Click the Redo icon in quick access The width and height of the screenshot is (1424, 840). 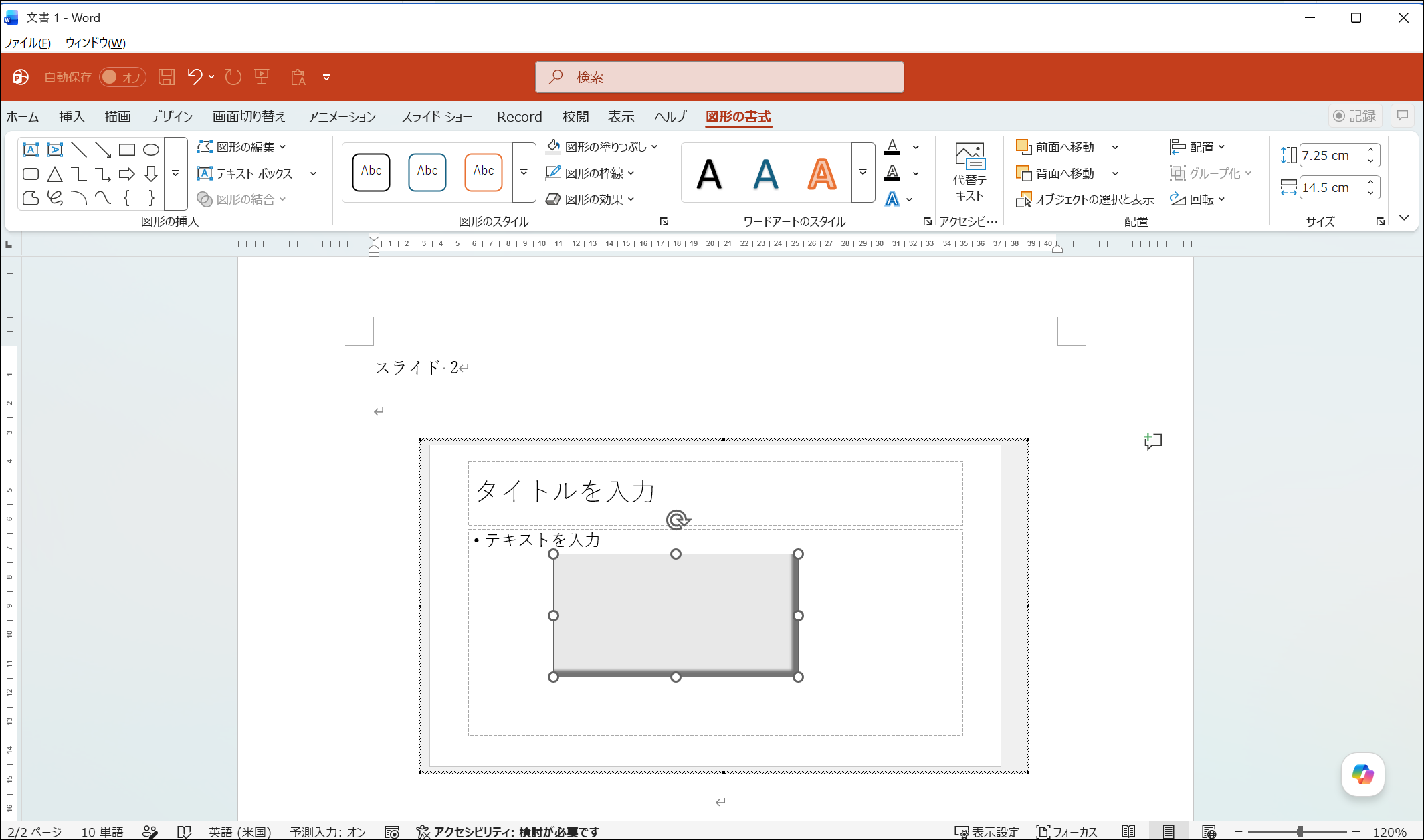pyautogui.click(x=233, y=77)
